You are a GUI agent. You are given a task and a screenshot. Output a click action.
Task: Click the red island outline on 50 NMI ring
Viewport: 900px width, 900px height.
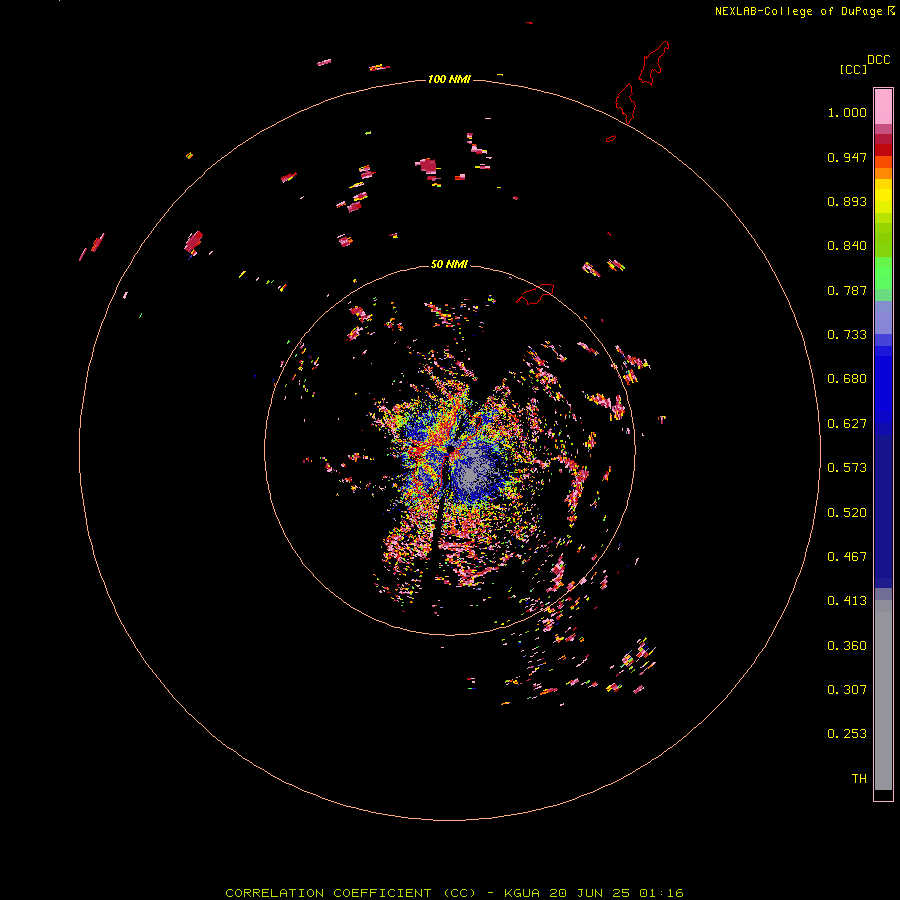(x=535, y=293)
